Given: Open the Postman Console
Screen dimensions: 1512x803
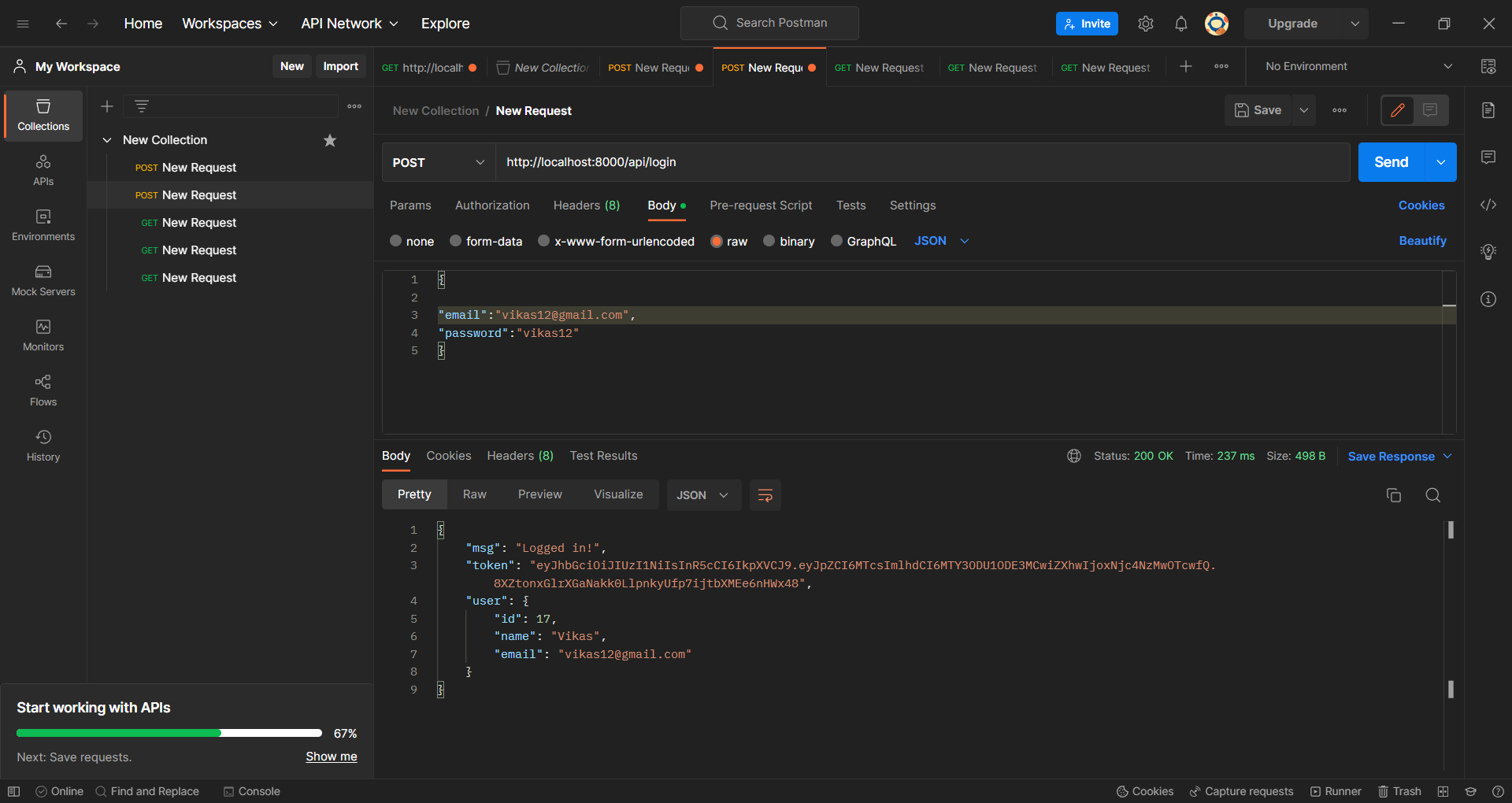Looking at the screenshot, I should click(251, 791).
